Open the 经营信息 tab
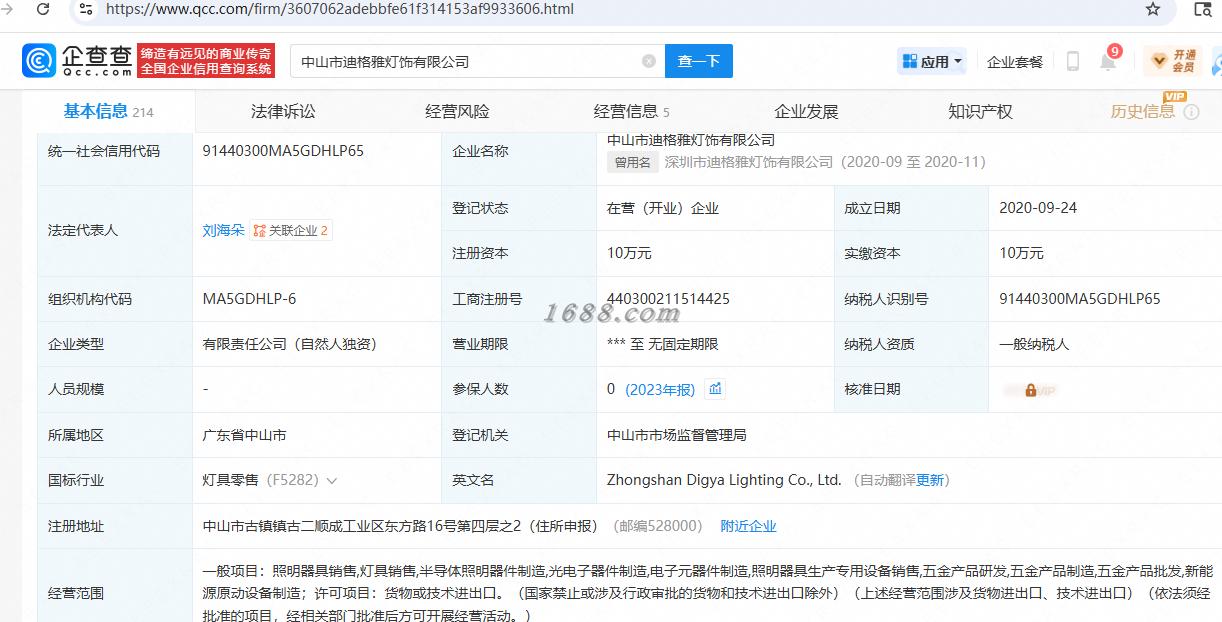Image resolution: width=1222 pixels, height=622 pixels. point(631,112)
